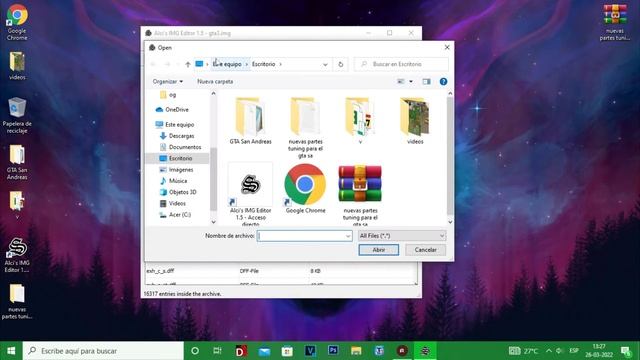Open the Organizar menu
The height and width of the screenshot is (360, 640).
(x=167, y=82)
